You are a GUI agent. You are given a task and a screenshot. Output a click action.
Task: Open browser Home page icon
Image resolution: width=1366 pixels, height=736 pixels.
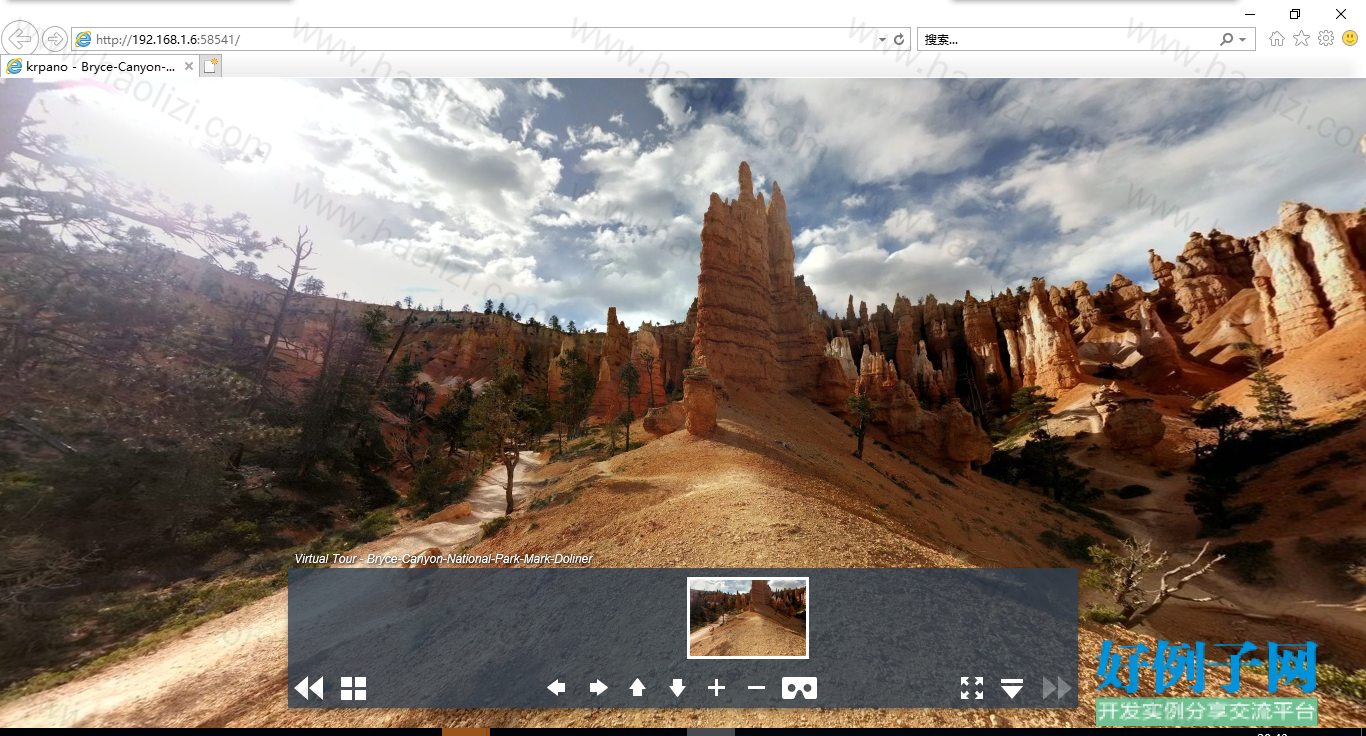pyautogui.click(x=1277, y=39)
